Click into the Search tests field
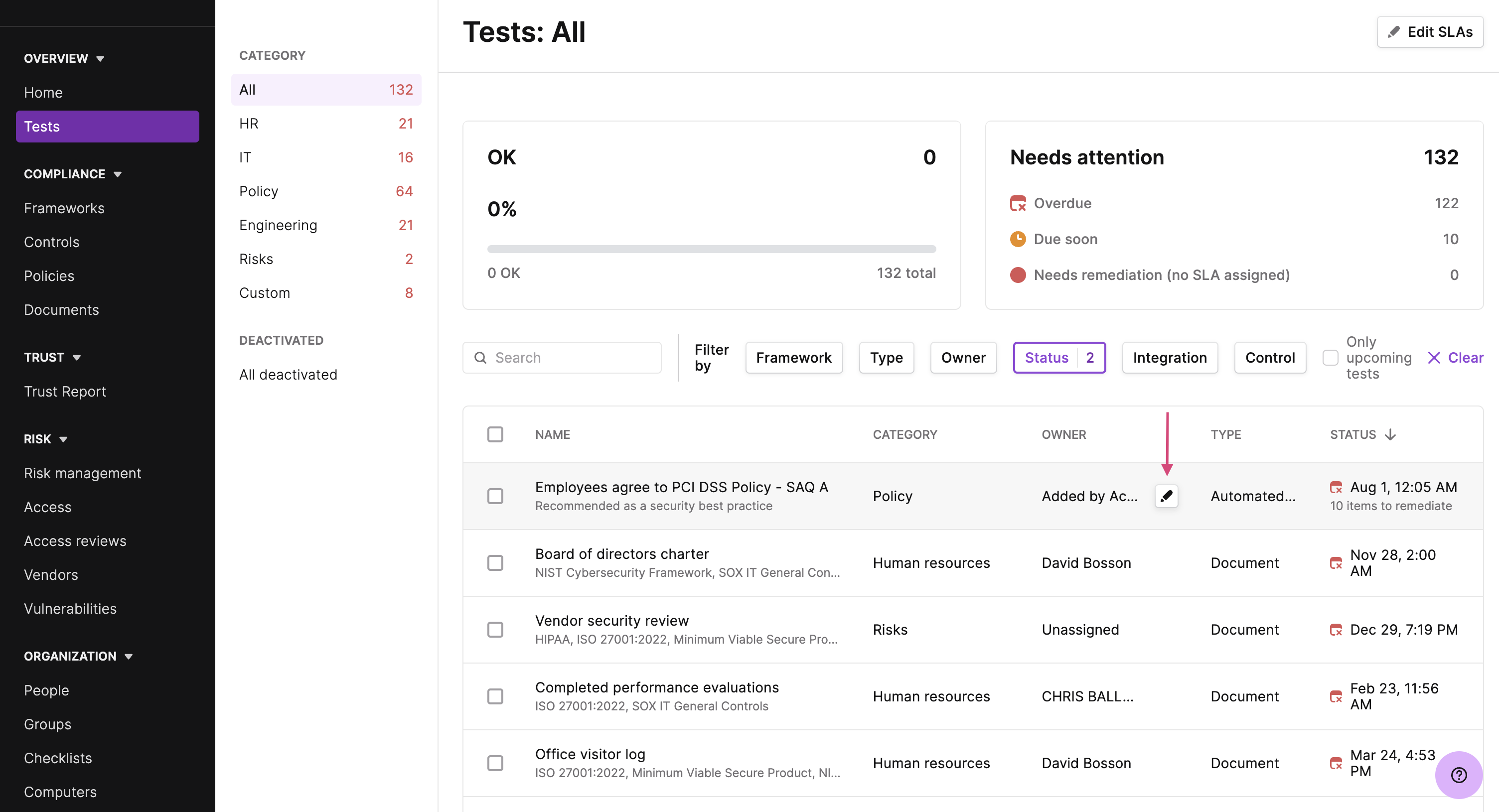 tap(562, 358)
